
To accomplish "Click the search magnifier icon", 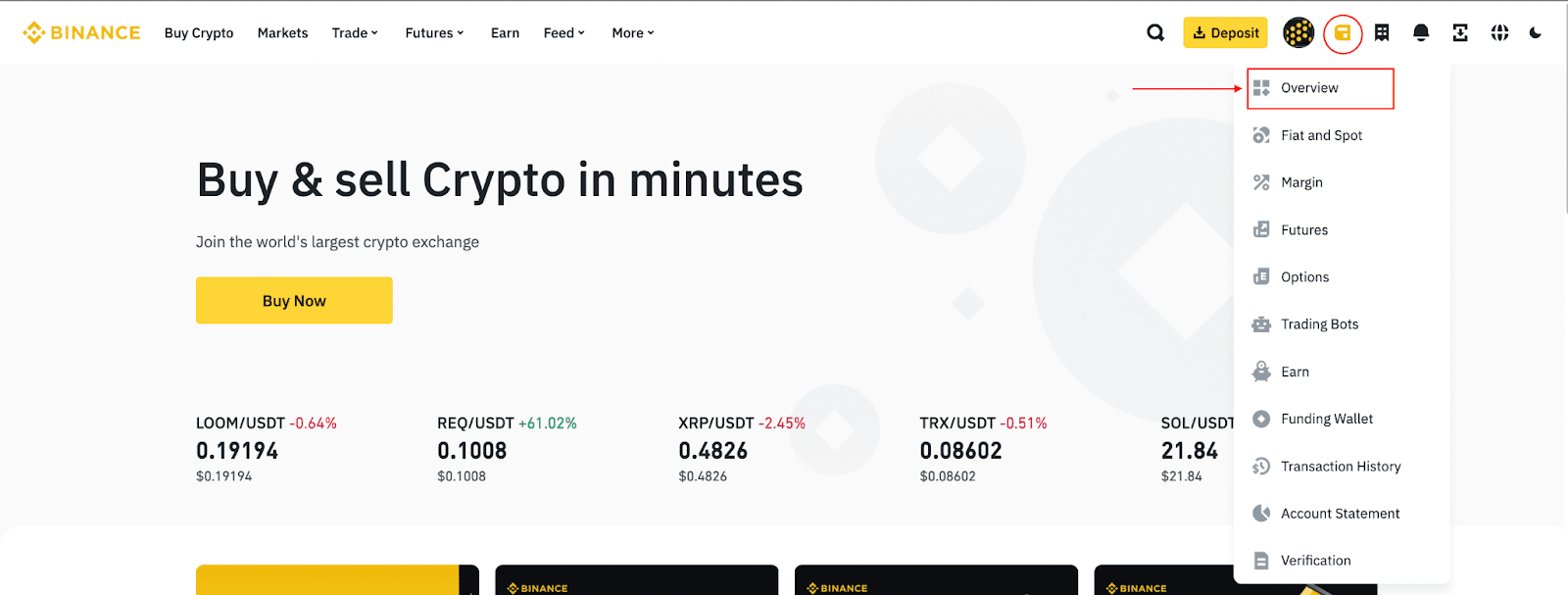I will pyautogui.click(x=1155, y=33).
